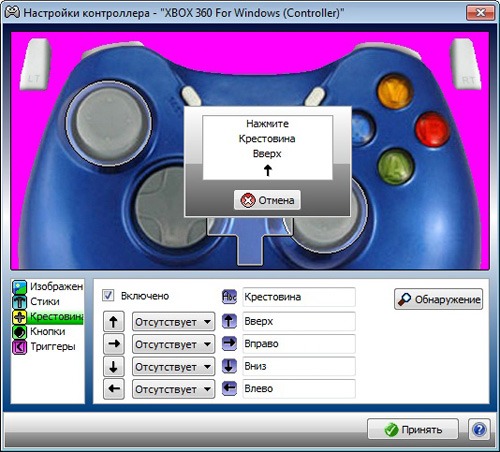The image size is (500, 452).
Task: Click the Кнопки green circle icon
Action: tap(19, 332)
